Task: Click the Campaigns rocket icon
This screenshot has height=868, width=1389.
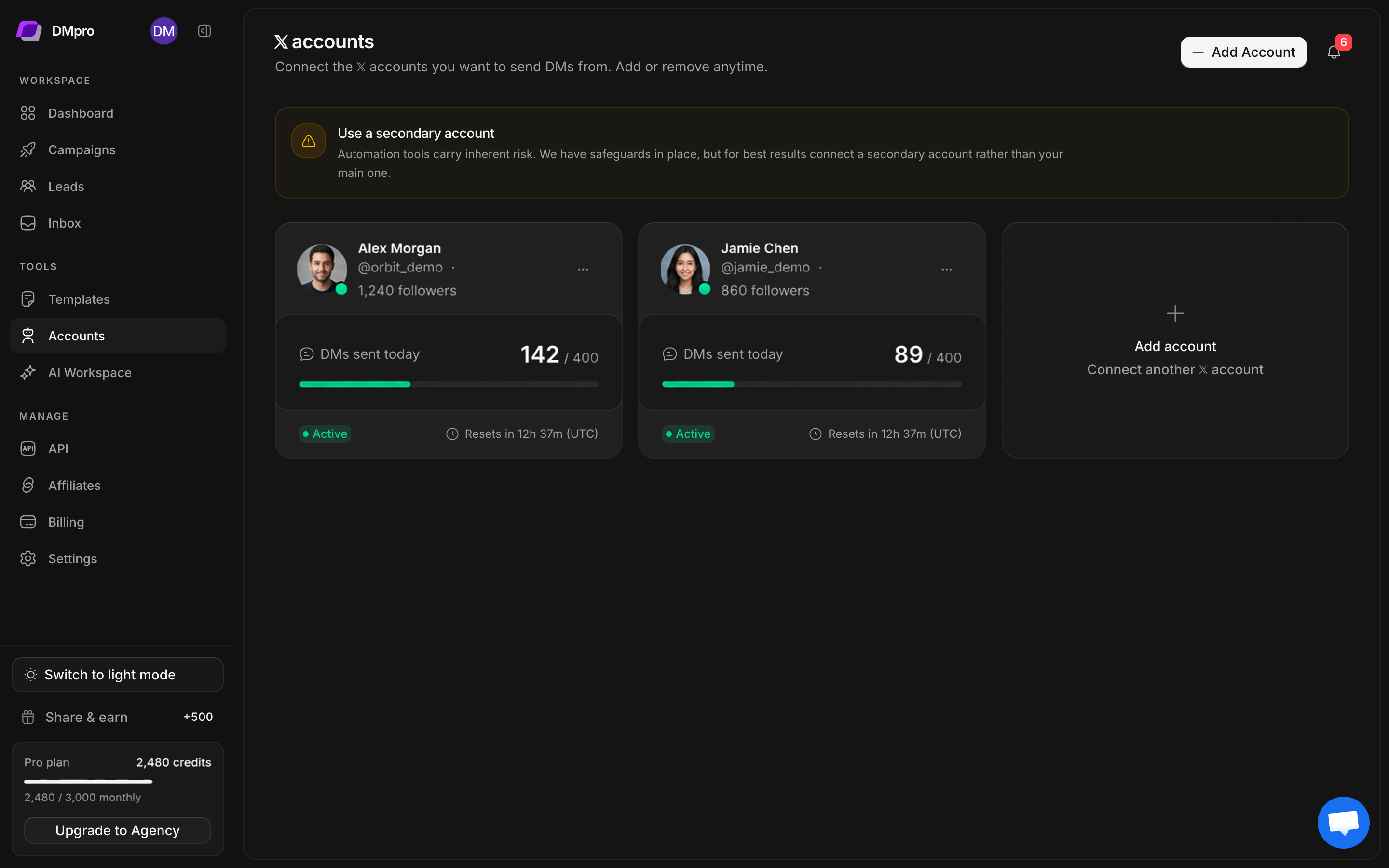Action: click(27, 150)
